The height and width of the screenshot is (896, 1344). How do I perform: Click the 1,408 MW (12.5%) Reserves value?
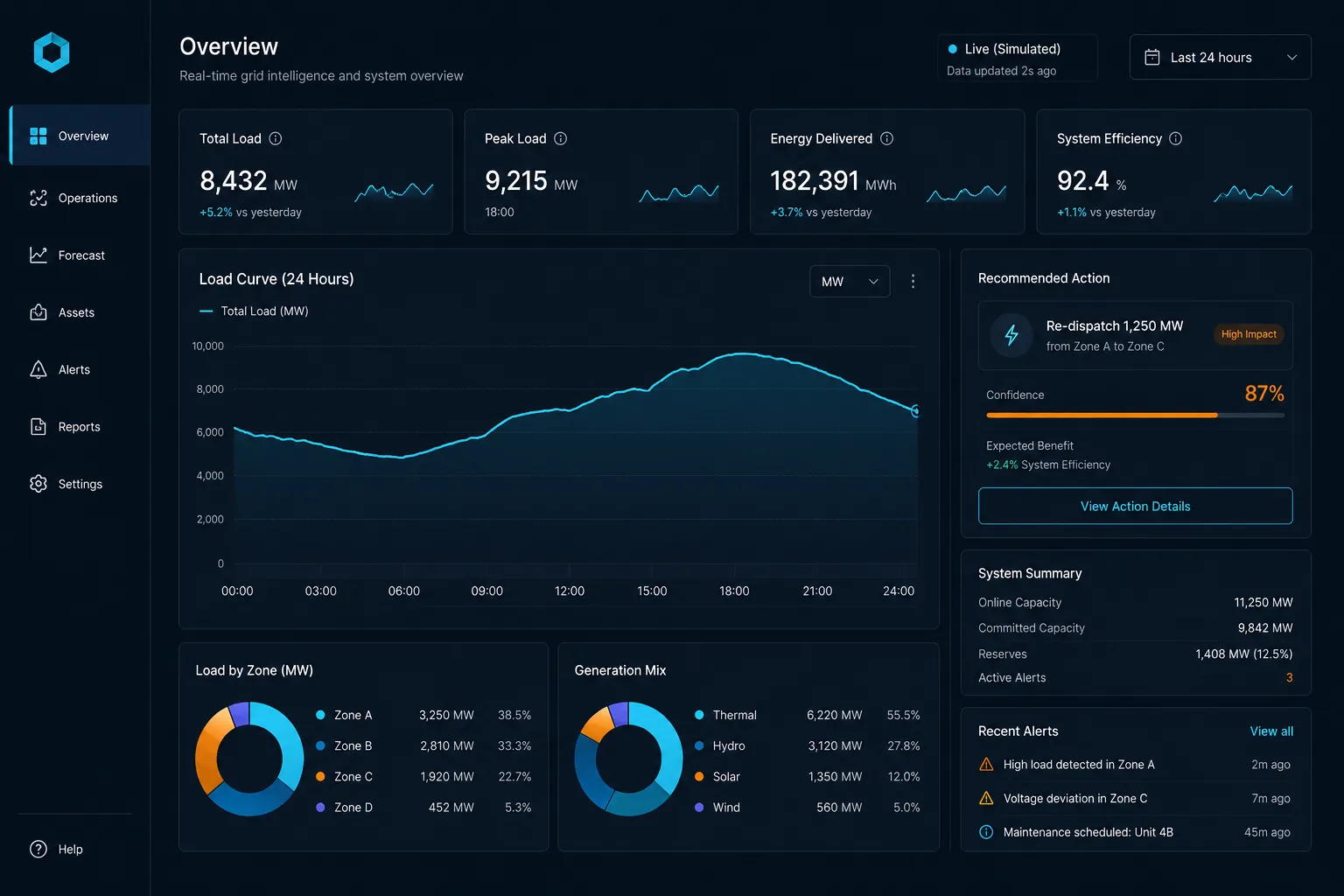(x=1243, y=654)
